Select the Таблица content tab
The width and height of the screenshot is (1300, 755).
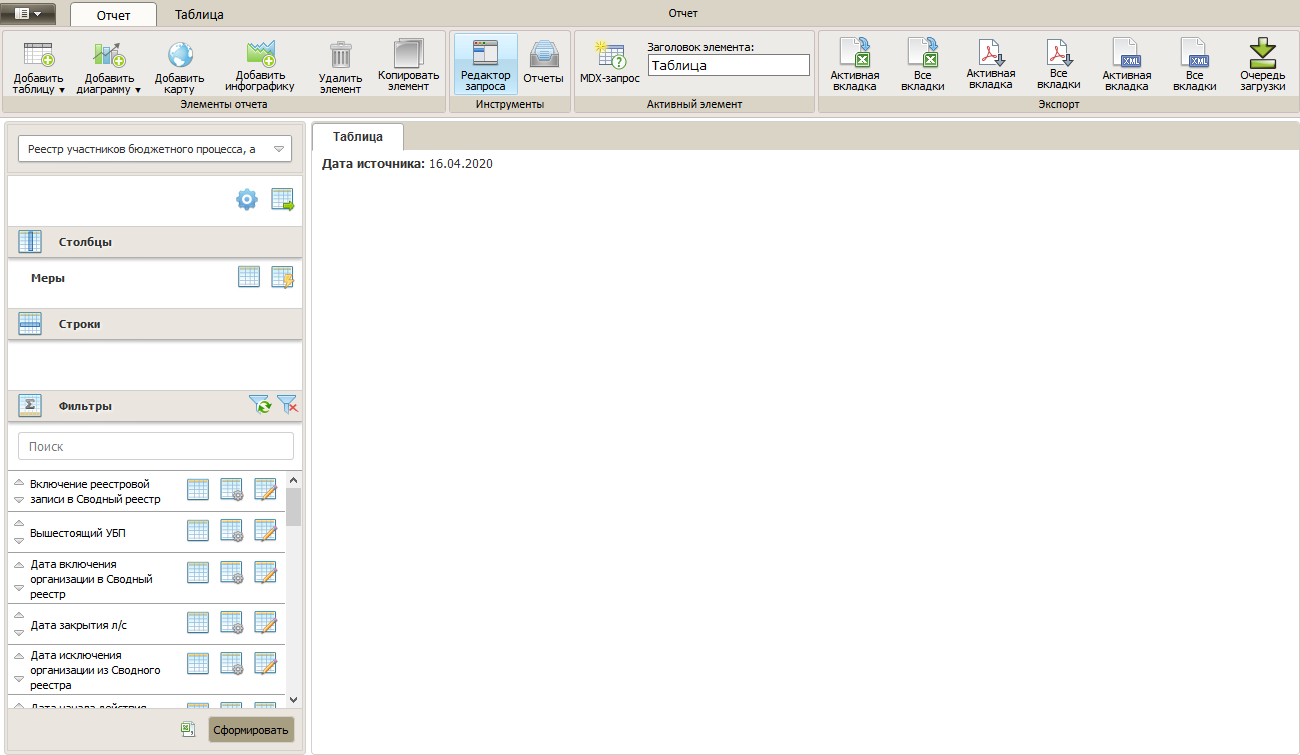(x=357, y=138)
